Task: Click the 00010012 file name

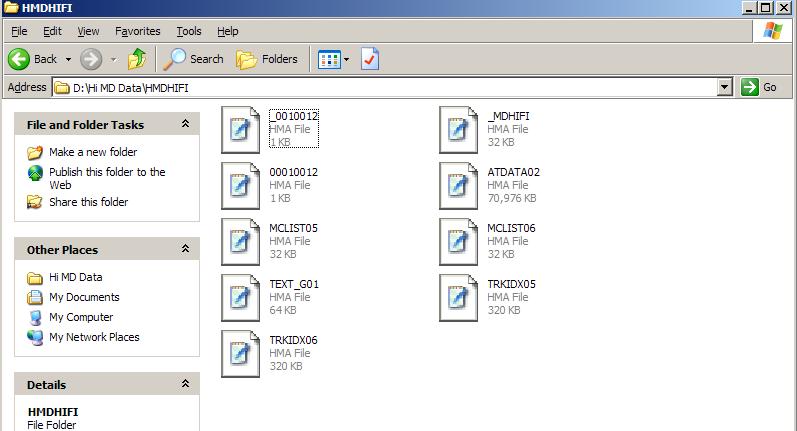Action: click(x=294, y=172)
